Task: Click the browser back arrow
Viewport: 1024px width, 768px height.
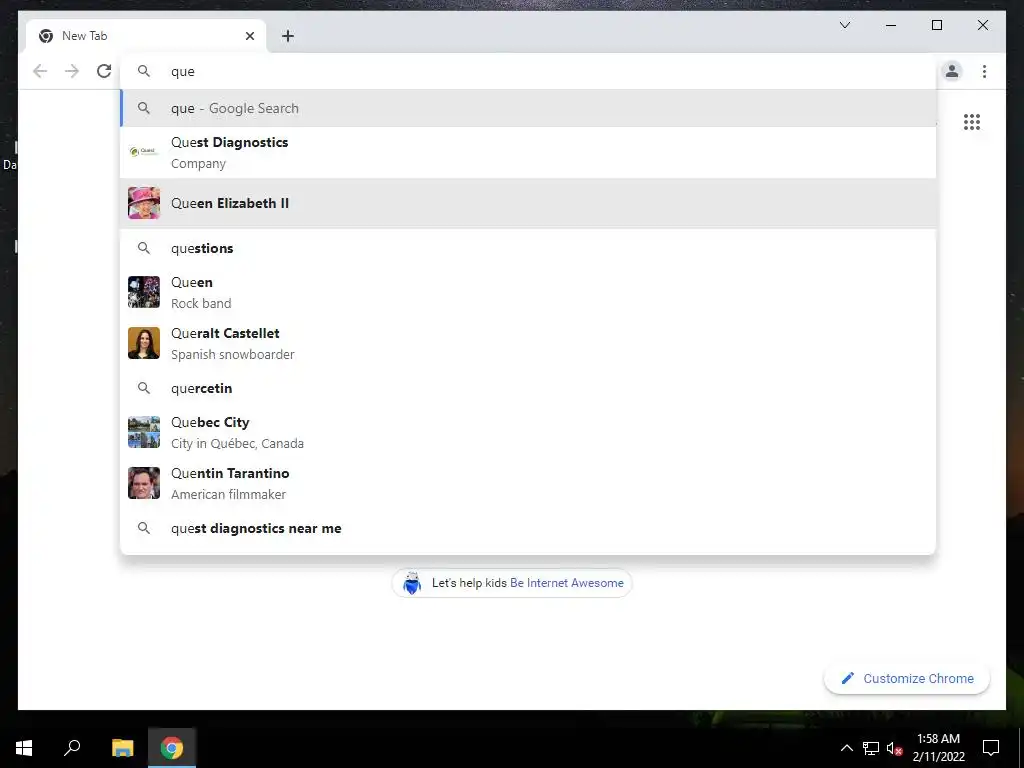Action: point(40,71)
